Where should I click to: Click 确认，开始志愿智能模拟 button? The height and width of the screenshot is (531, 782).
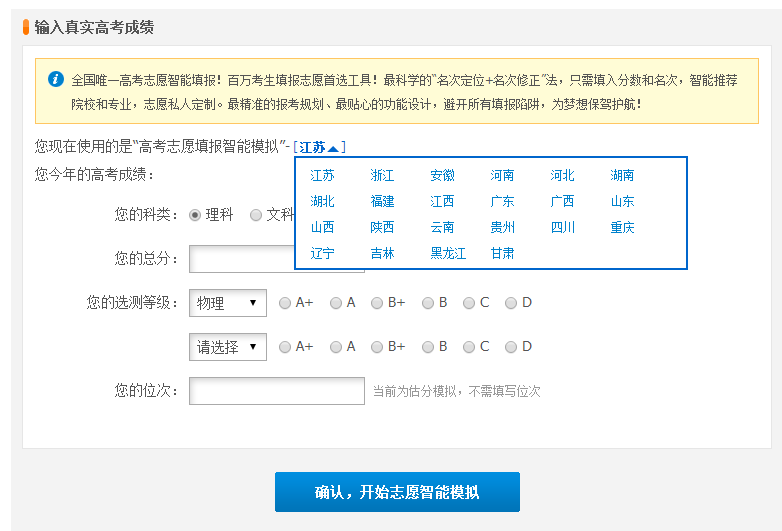pyautogui.click(x=397, y=492)
